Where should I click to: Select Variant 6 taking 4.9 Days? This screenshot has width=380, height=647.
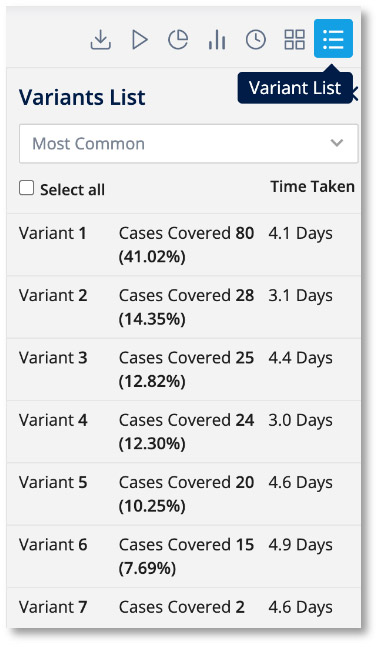(184, 556)
